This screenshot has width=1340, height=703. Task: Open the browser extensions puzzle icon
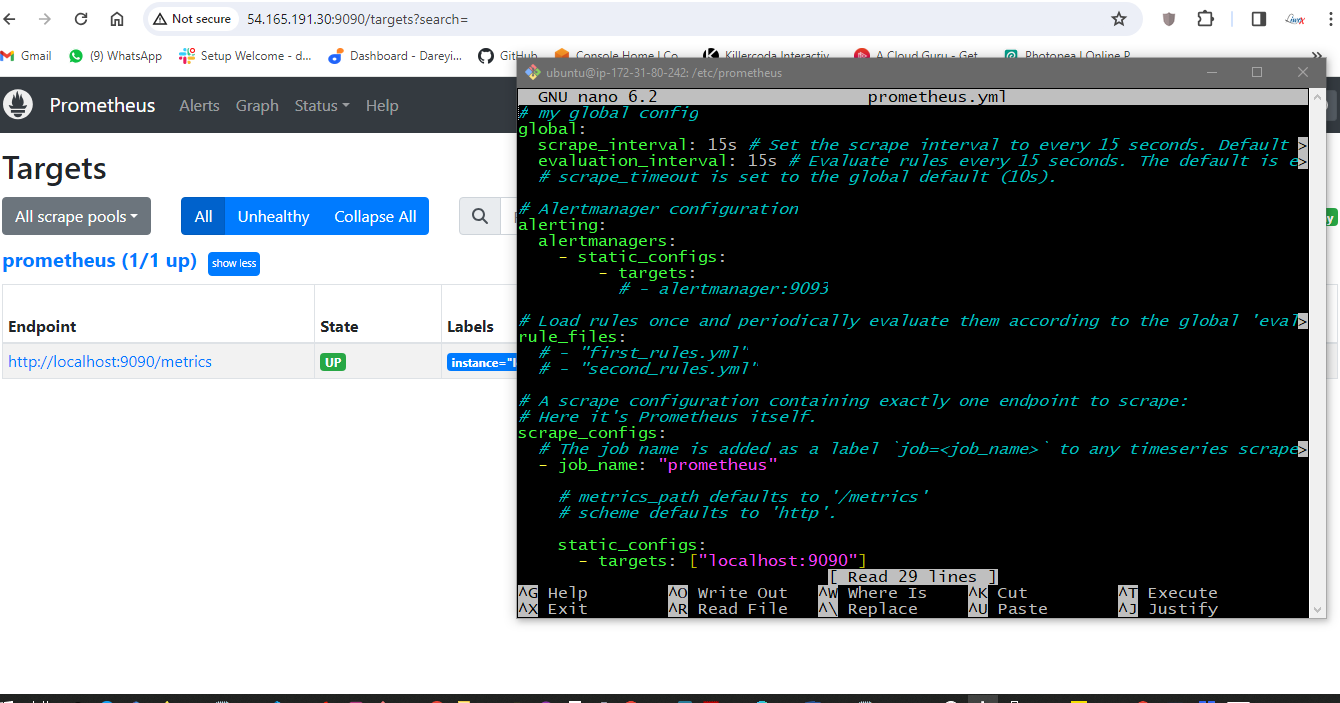pos(1205,19)
